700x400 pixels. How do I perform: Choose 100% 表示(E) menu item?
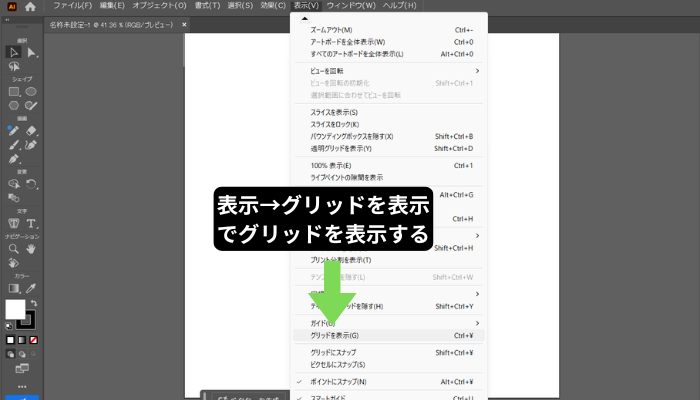point(388,166)
